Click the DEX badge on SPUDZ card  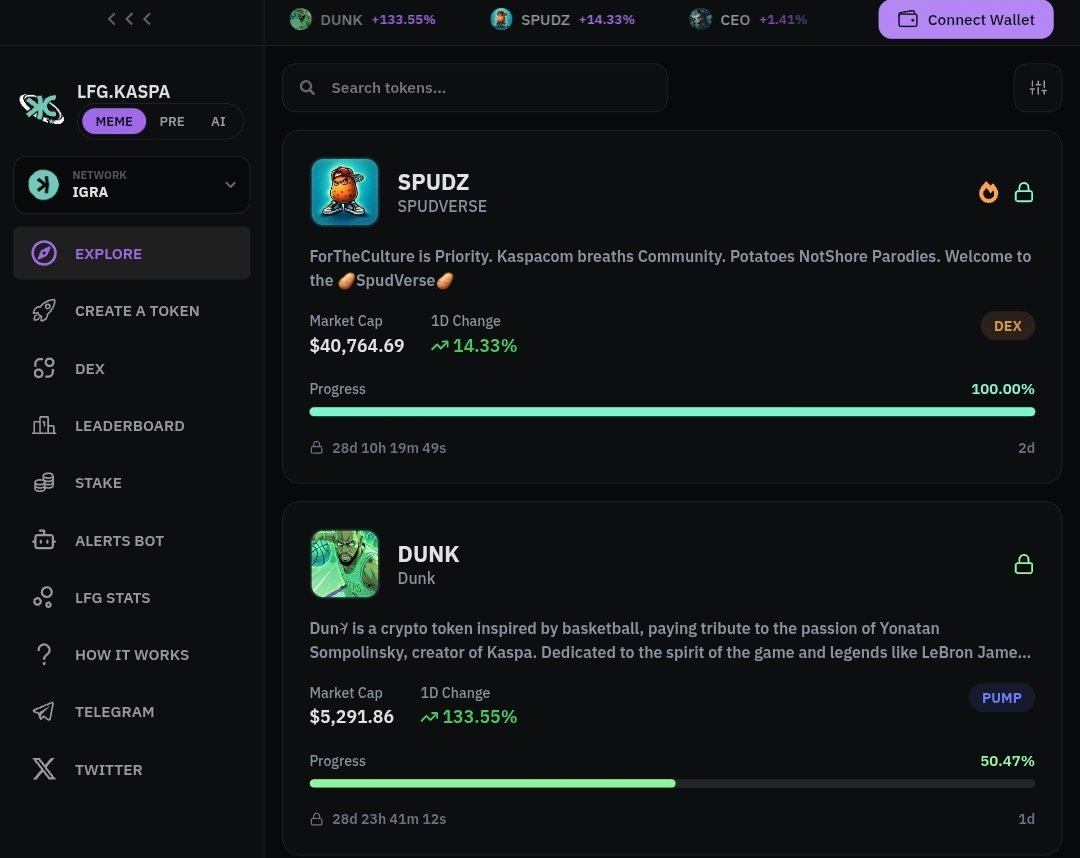pyautogui.click(x=1008, y=326)
